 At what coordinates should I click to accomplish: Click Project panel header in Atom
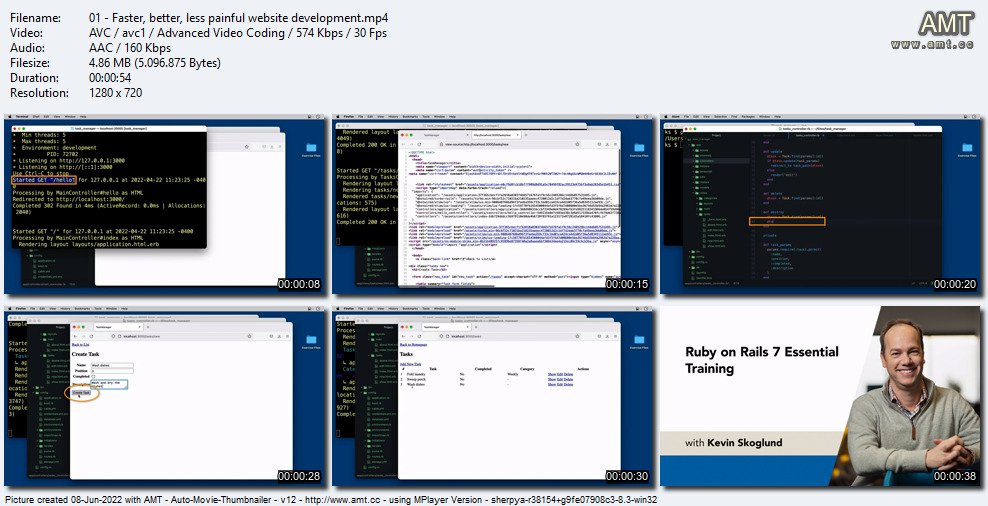[716, 135]
